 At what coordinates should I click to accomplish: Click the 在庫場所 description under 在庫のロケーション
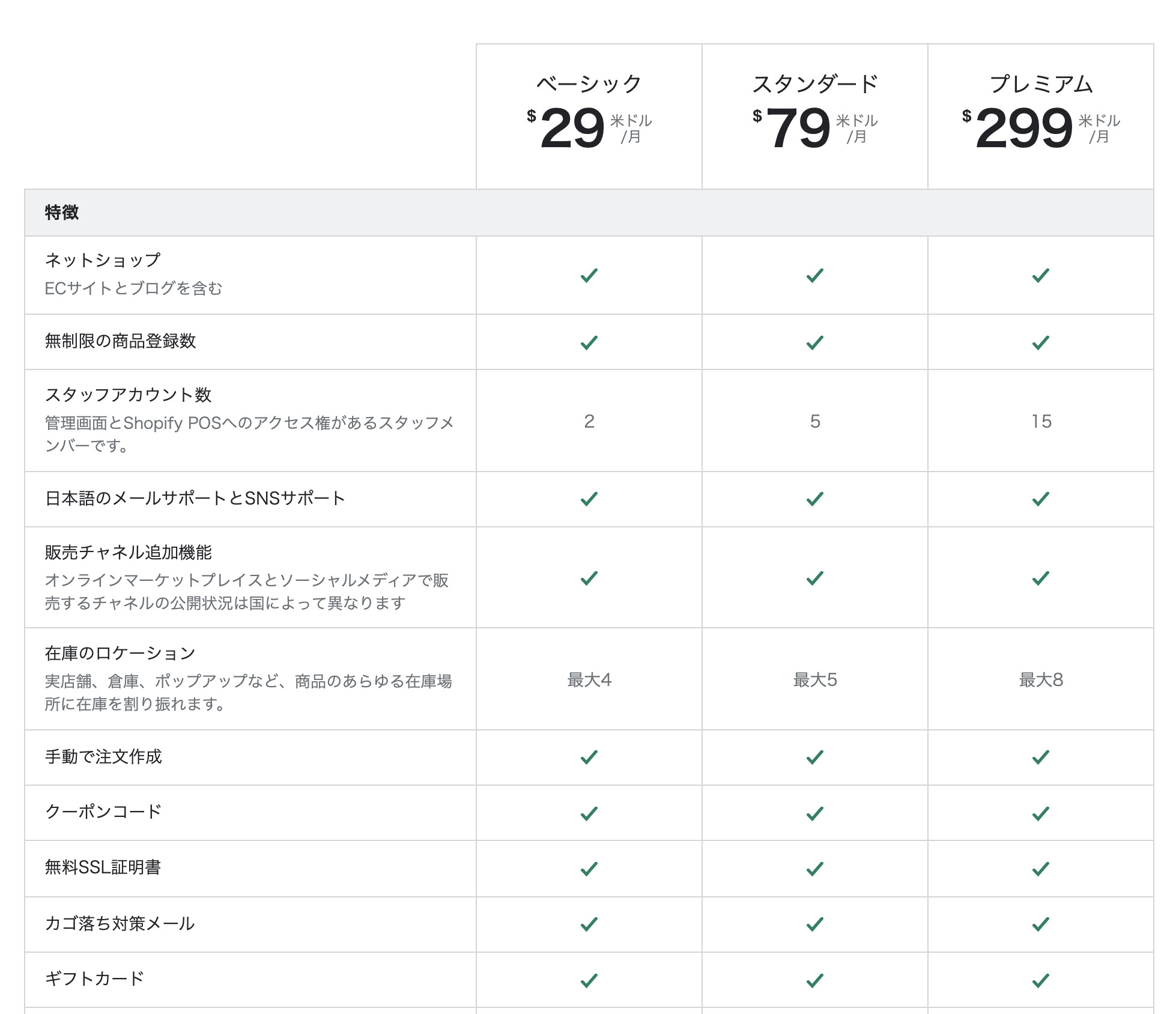click(x=248, y=692)
